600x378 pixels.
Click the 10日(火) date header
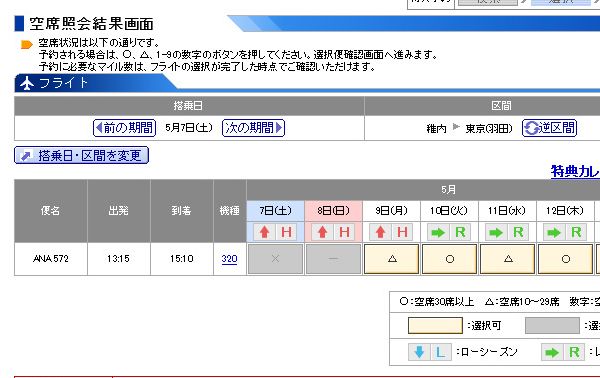pos(450,210)
